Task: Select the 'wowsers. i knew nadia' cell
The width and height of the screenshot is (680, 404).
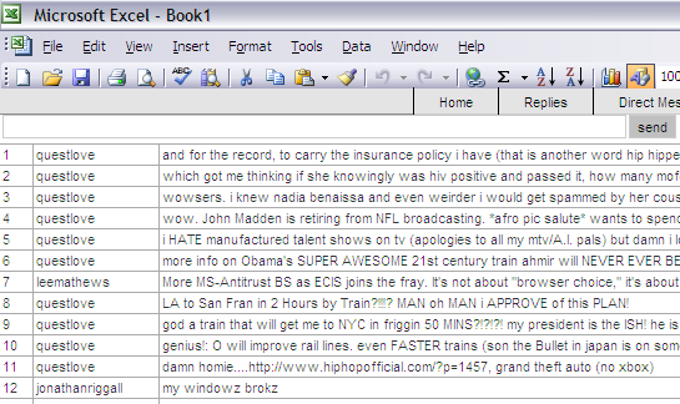Action: (x=420, y=197)
